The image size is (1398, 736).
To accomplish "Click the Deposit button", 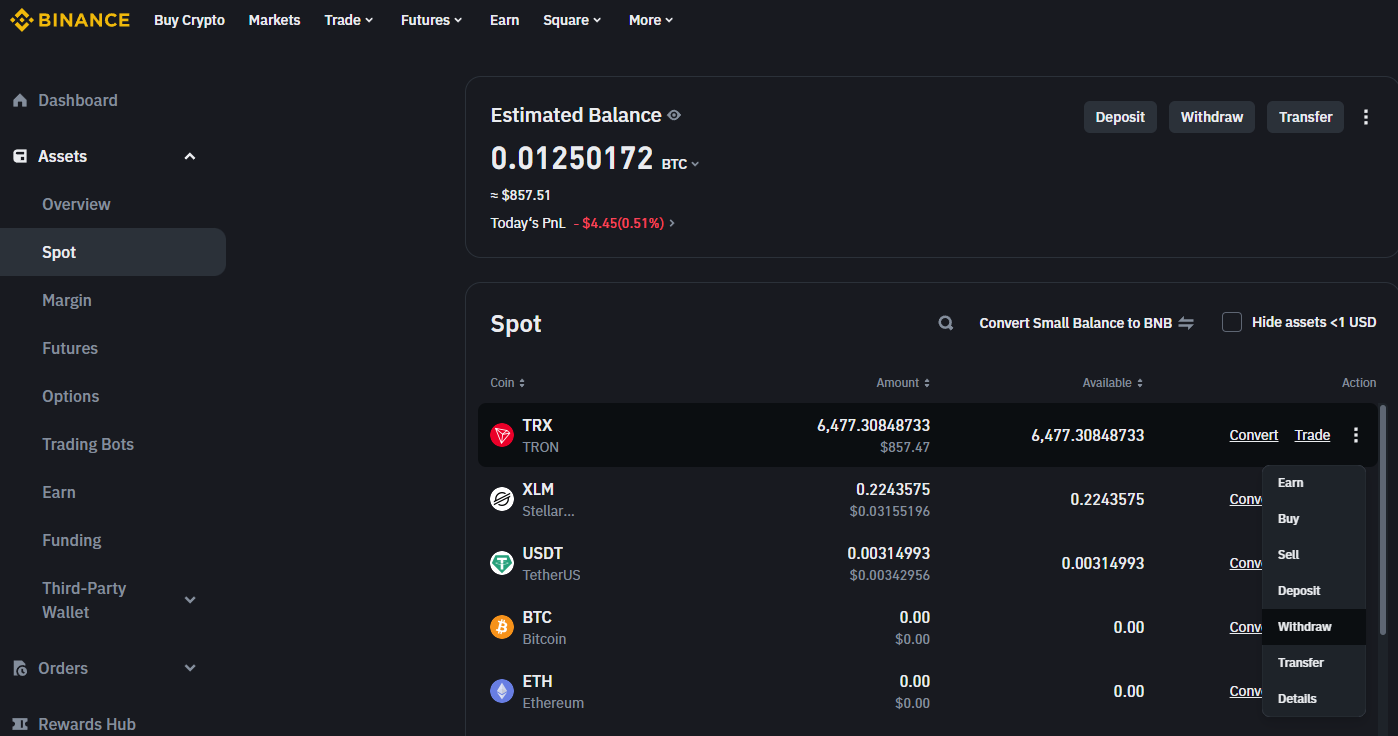I will click(x=1120, y=117).
